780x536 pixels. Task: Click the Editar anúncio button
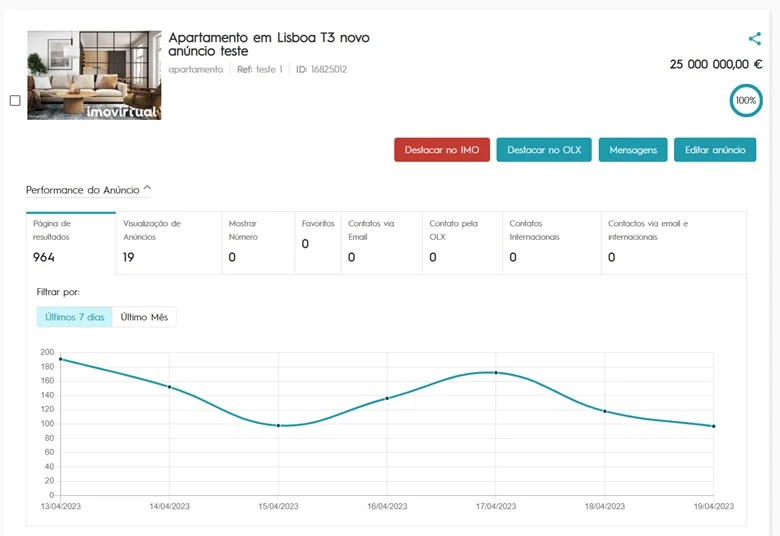pos(715,150)
